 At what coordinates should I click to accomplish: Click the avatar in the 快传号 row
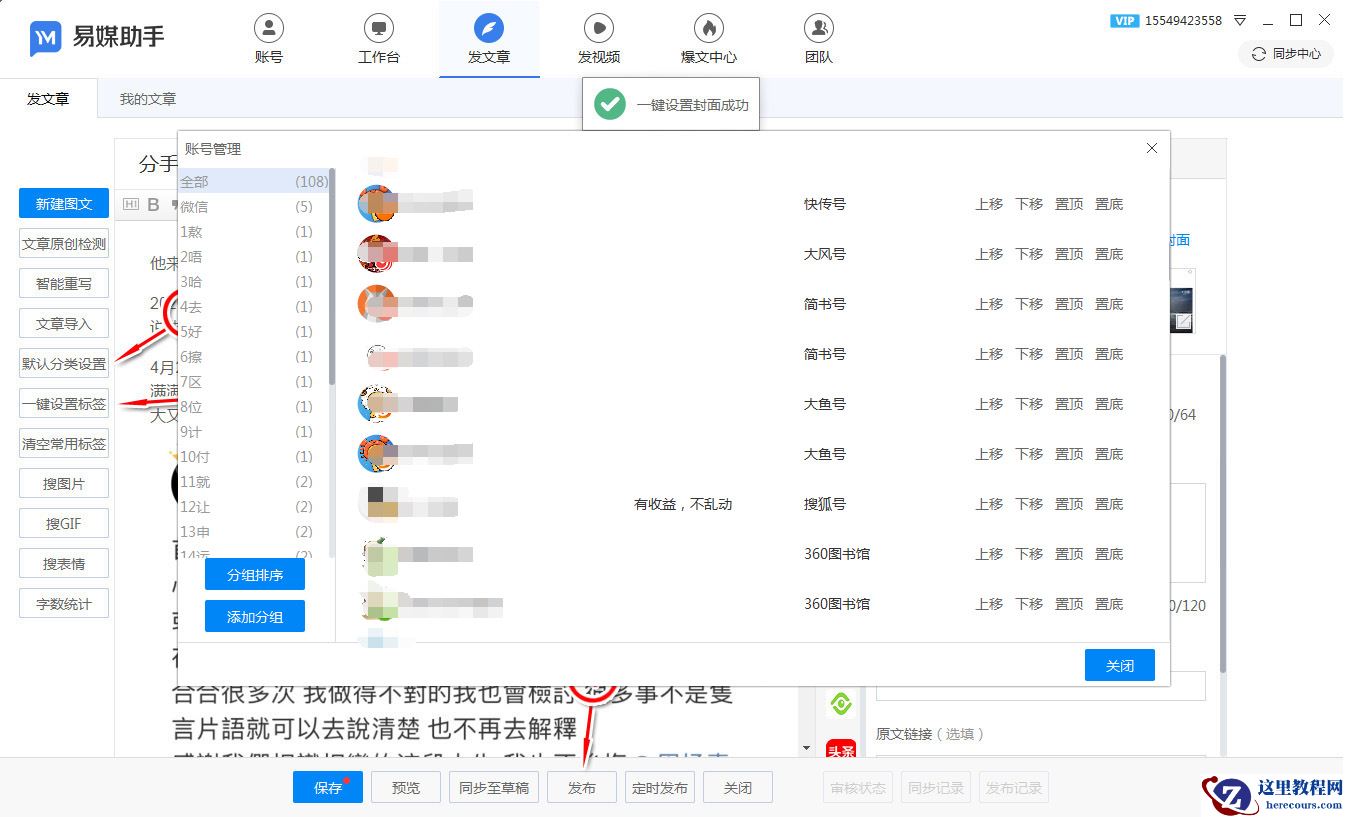click(x=377, y=204)
